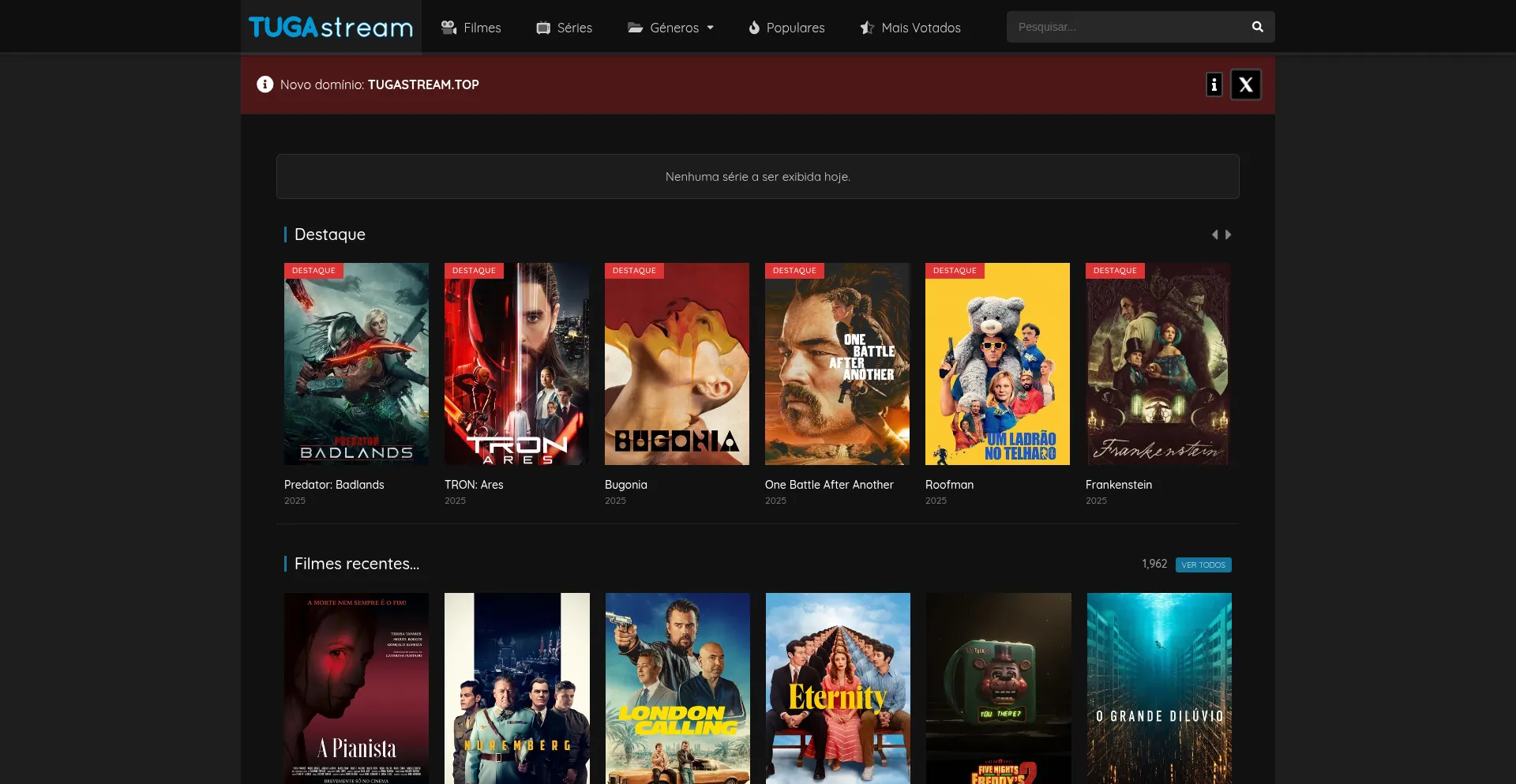The height and width of the screenshot is (784, 1516).
Task: Open the Filmes menu item
Action: pos(471,28)
